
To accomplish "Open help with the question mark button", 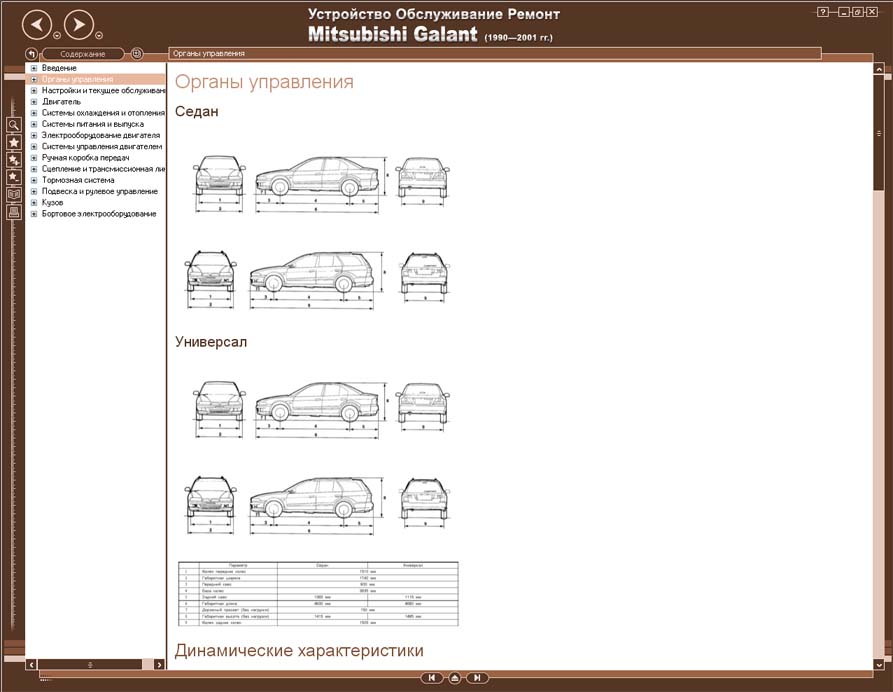I will (x=822, y=12).
